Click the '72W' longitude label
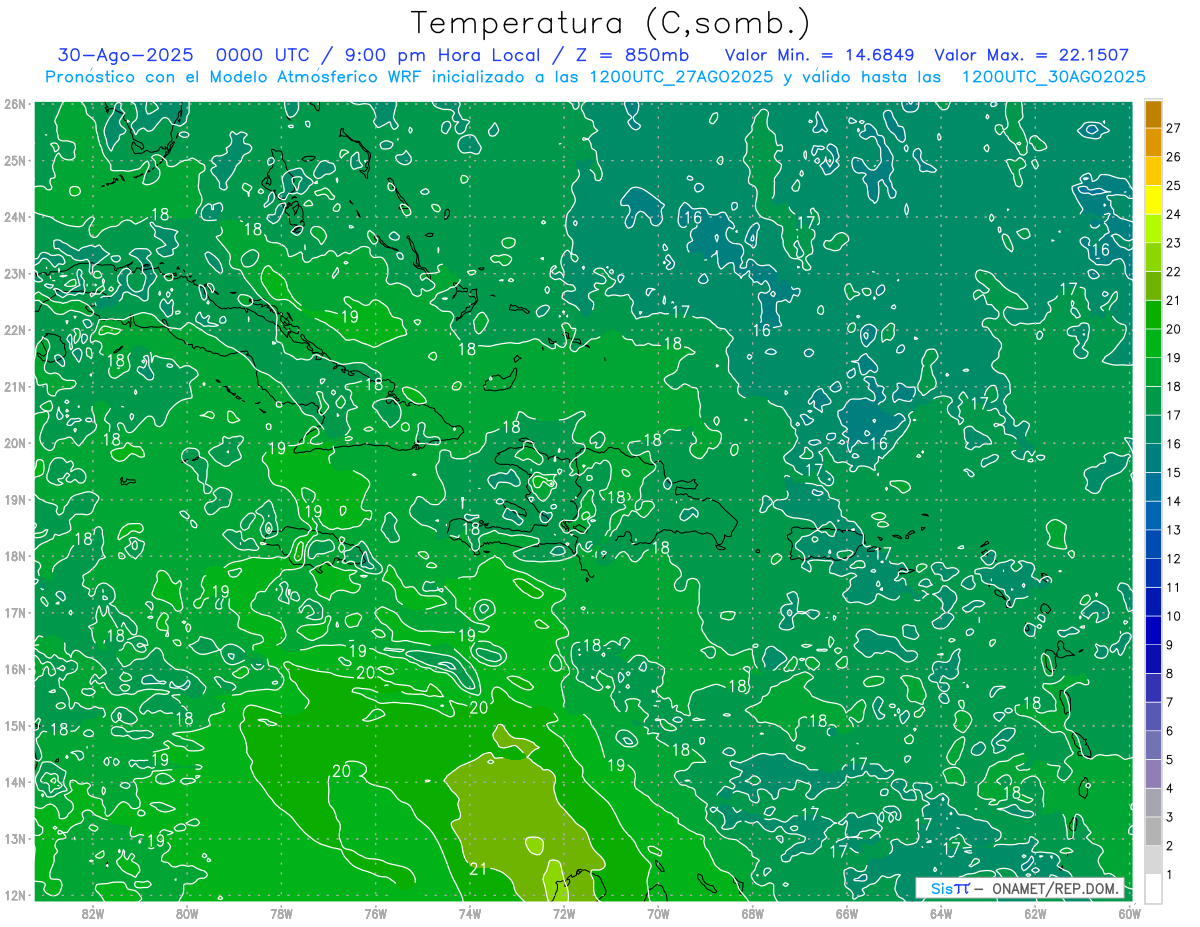This screenshot has height=927, width=1200. pos(563,912)
